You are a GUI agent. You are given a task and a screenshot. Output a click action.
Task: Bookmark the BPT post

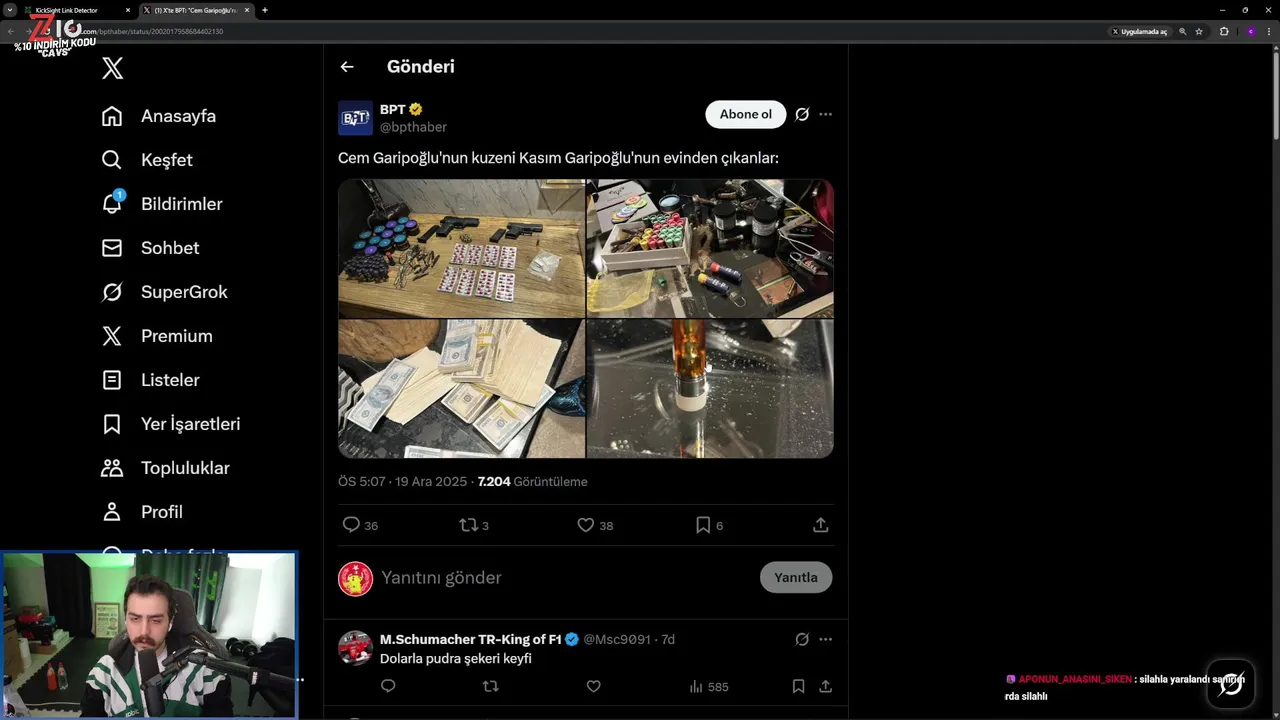703,525
